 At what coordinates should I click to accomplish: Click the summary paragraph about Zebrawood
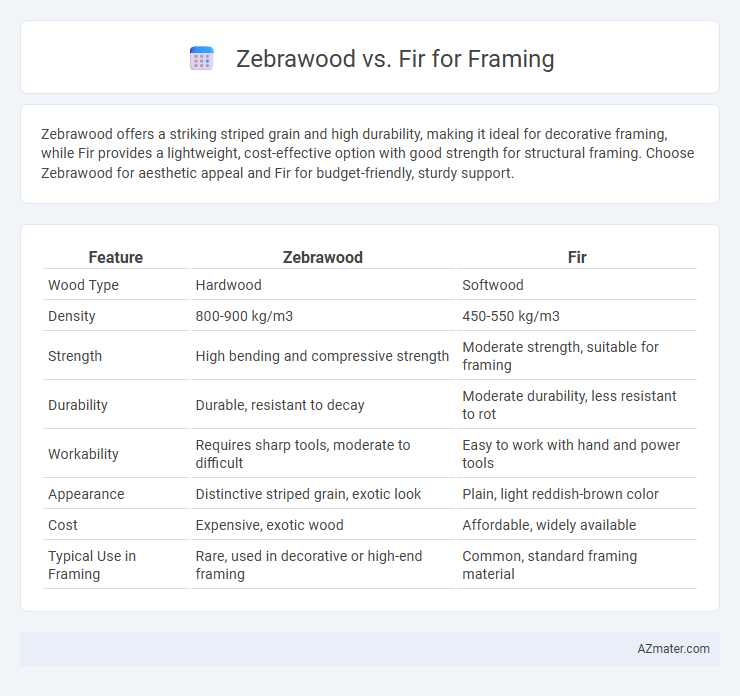point(368,153)
